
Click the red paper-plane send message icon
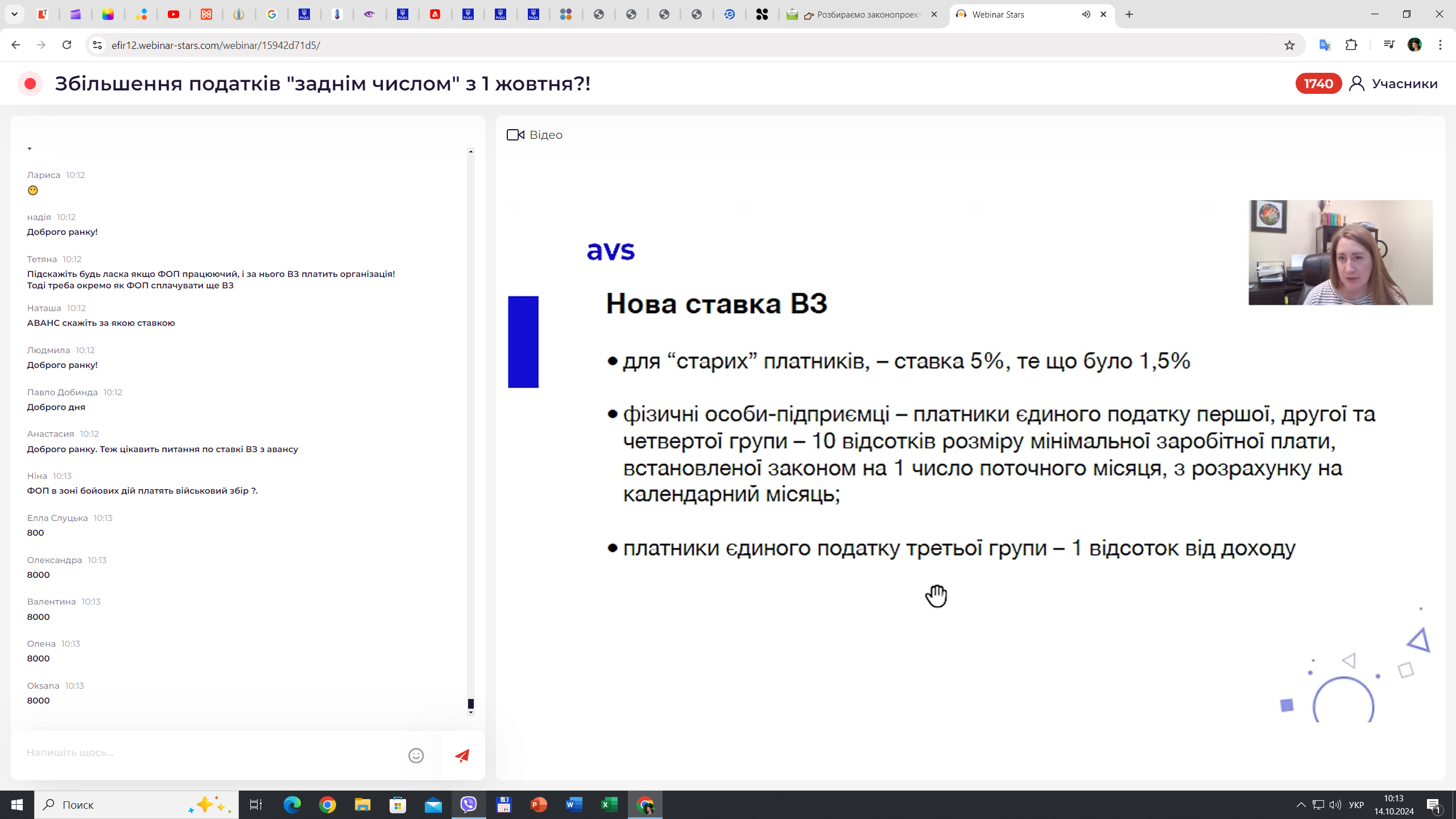(x=462, y=755)
